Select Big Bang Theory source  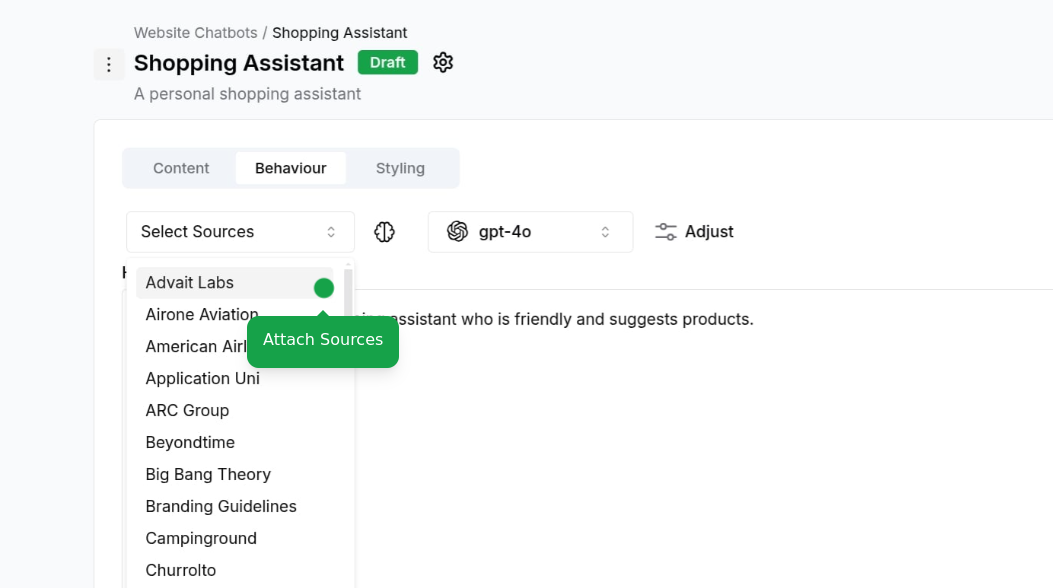tap(234, 475)
